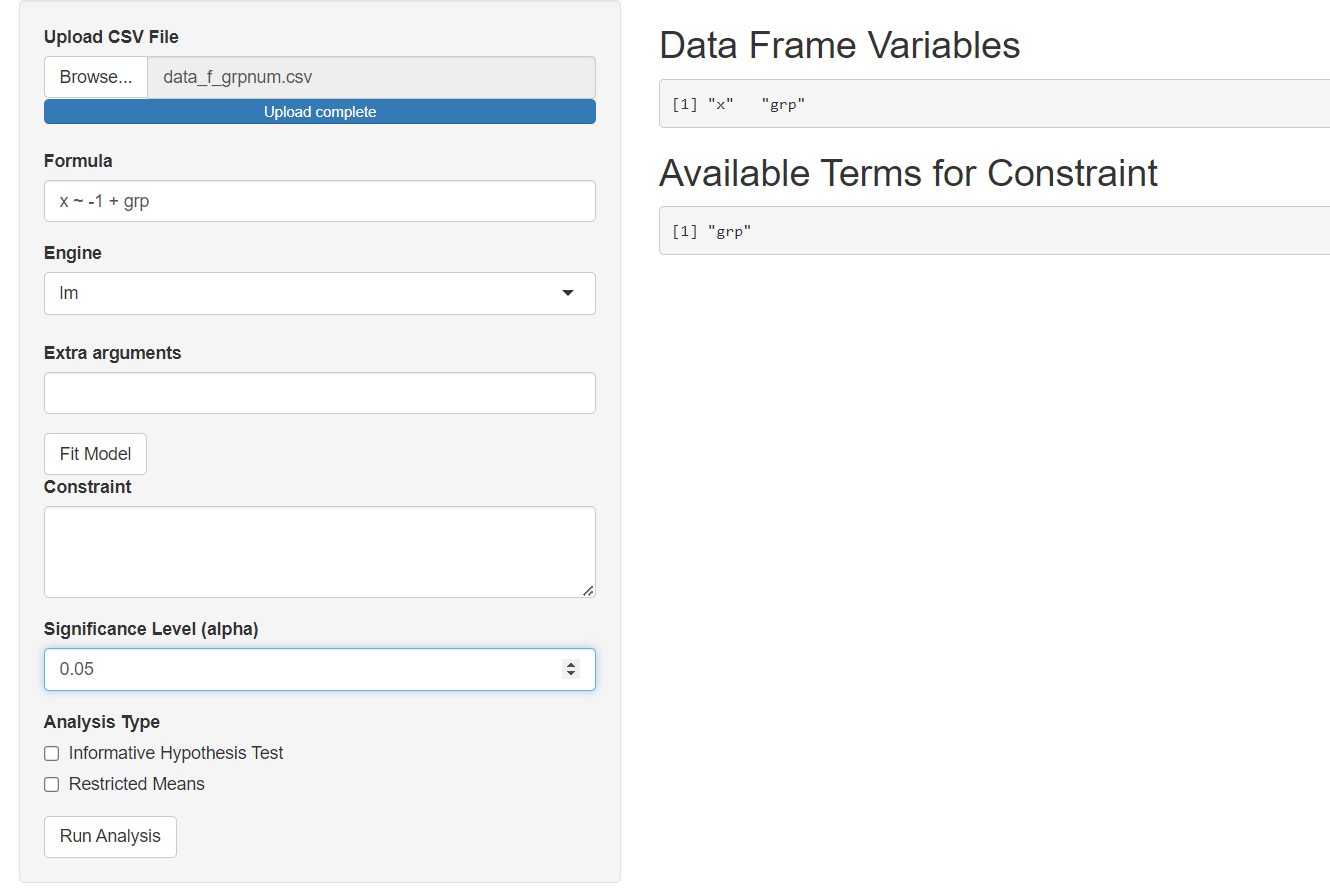Click the Significance Level alpha field
The width and height of the screenshot is (1330, 889).
320,669
